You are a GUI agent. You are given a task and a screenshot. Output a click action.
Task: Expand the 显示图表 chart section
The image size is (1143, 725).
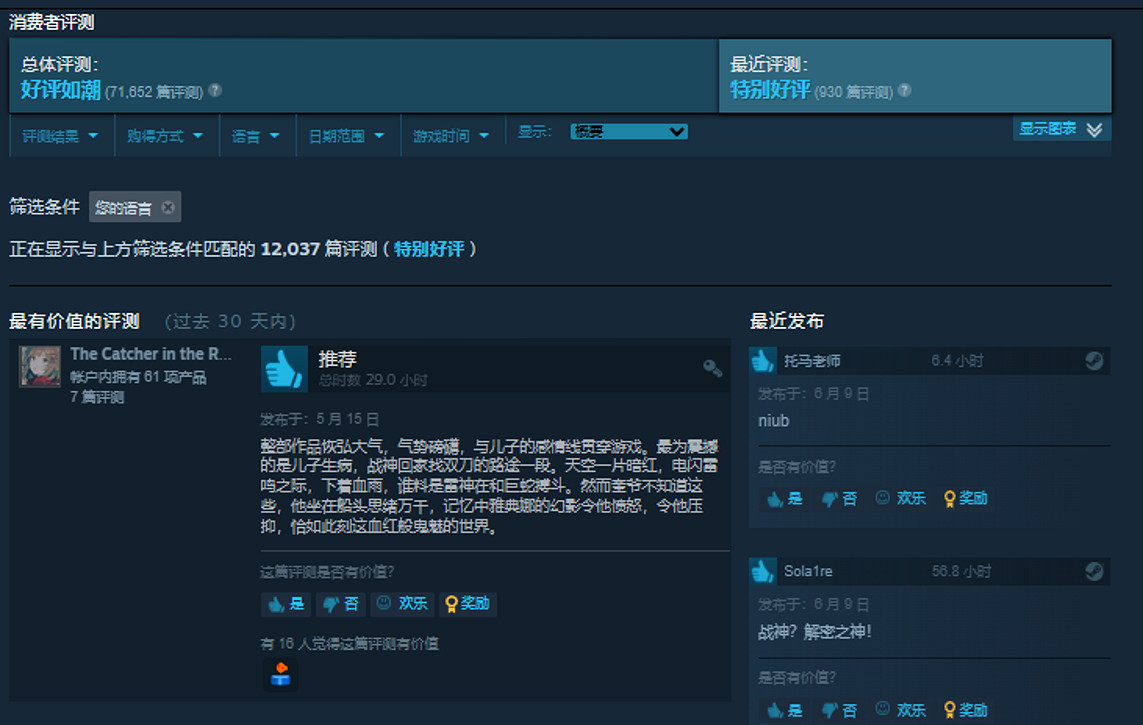1060,129
